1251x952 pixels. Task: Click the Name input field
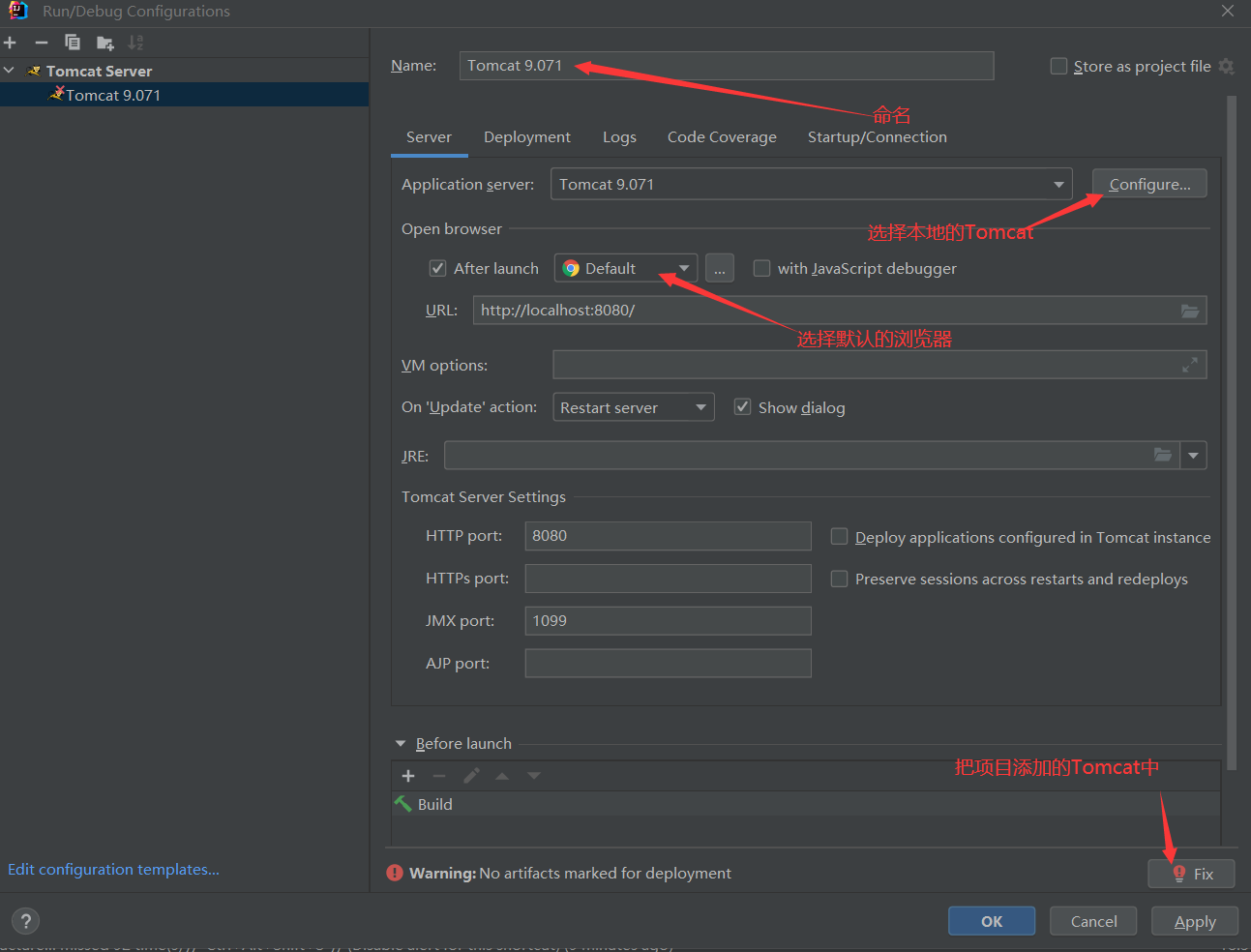click(727, 66)
